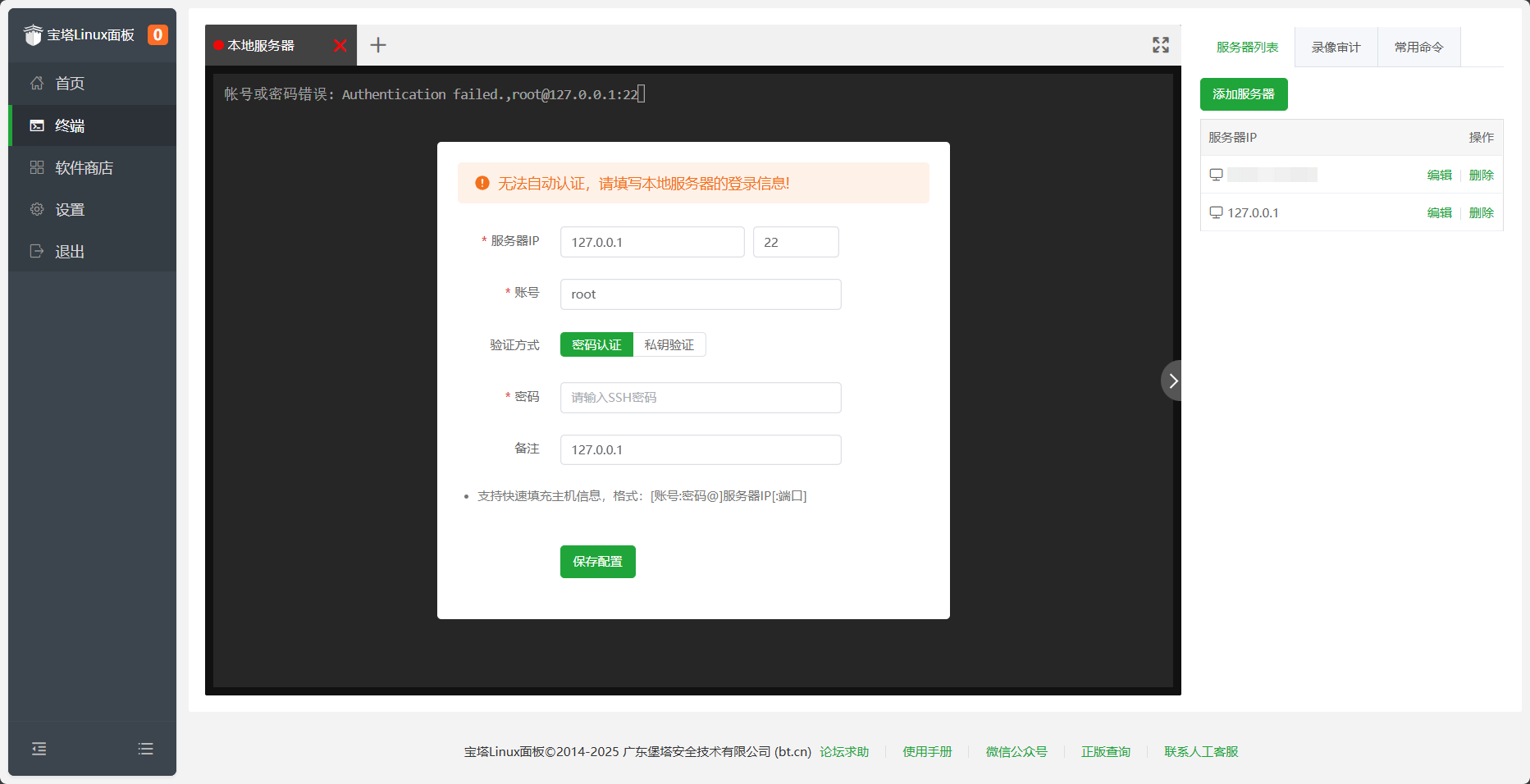Enter fullscreen via the expand icon

click(1160, 45)
